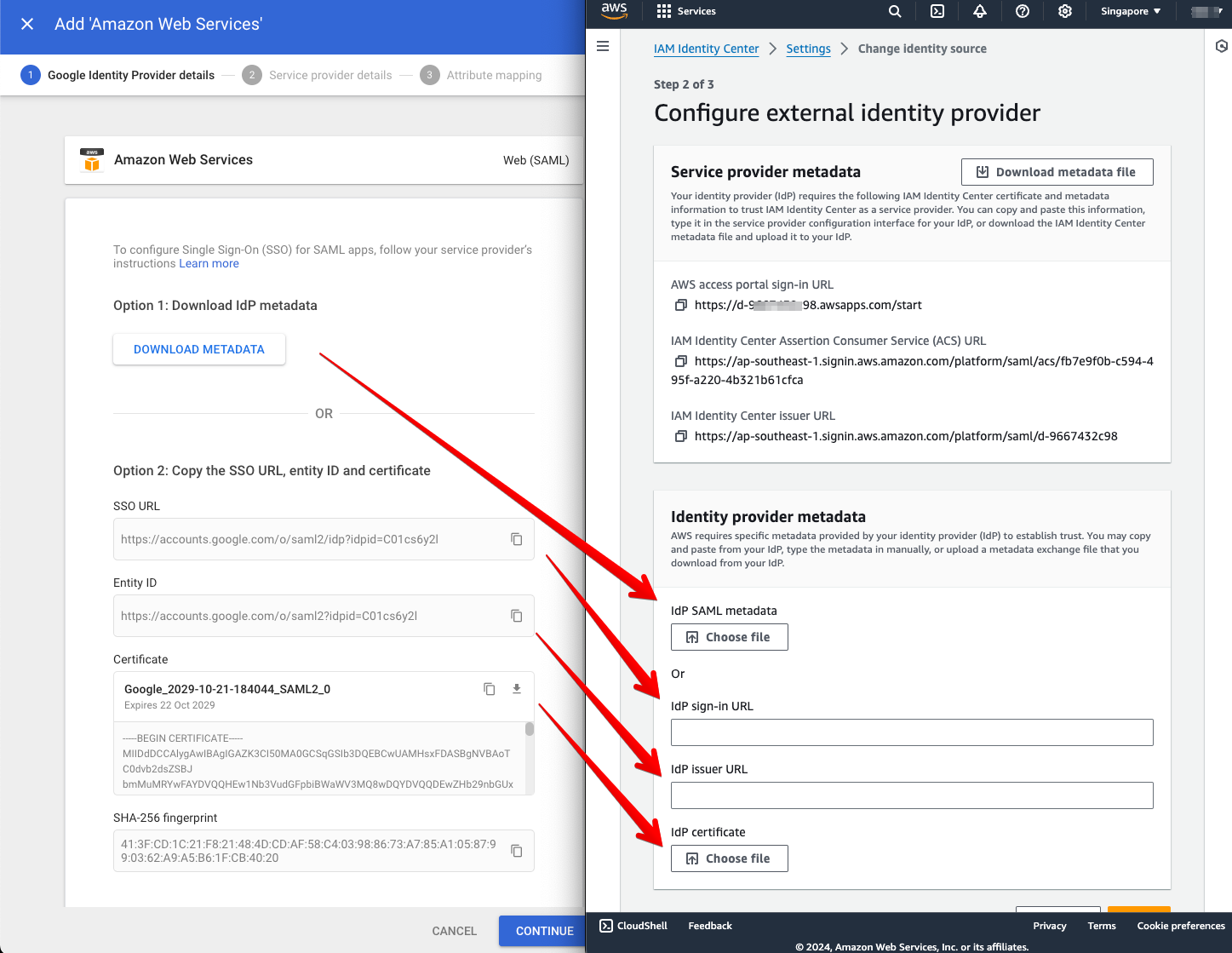Open the Learn more link

pyautogui.click(x=209, y=264)
